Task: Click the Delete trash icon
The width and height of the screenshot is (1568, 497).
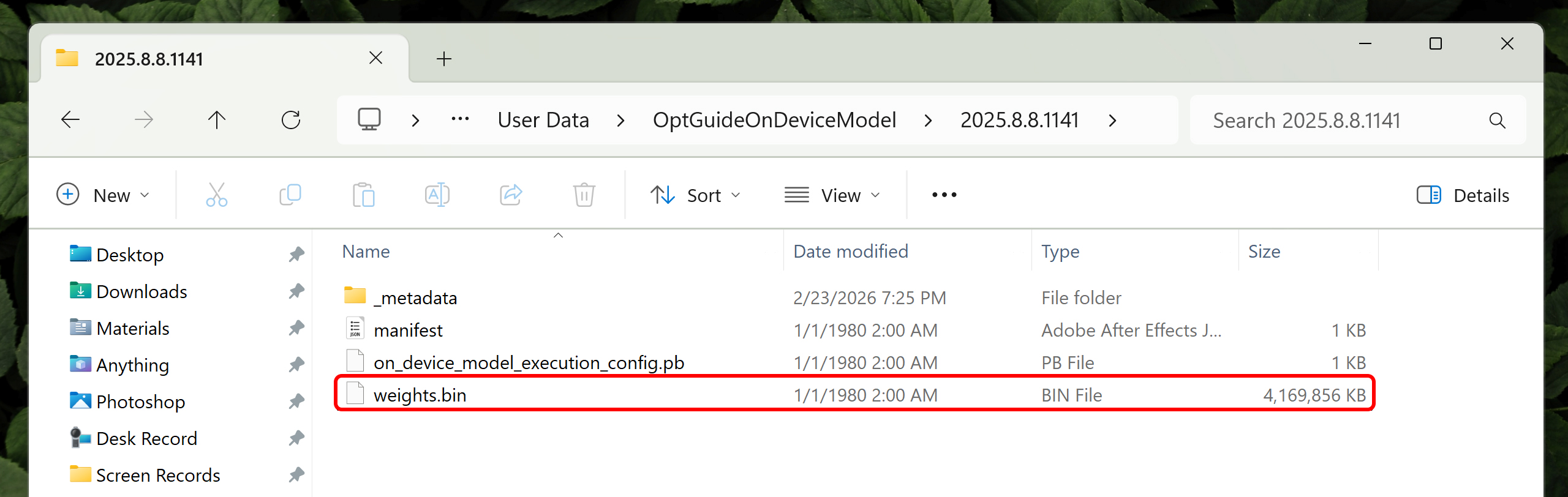Action: click(x=584, y=195)
